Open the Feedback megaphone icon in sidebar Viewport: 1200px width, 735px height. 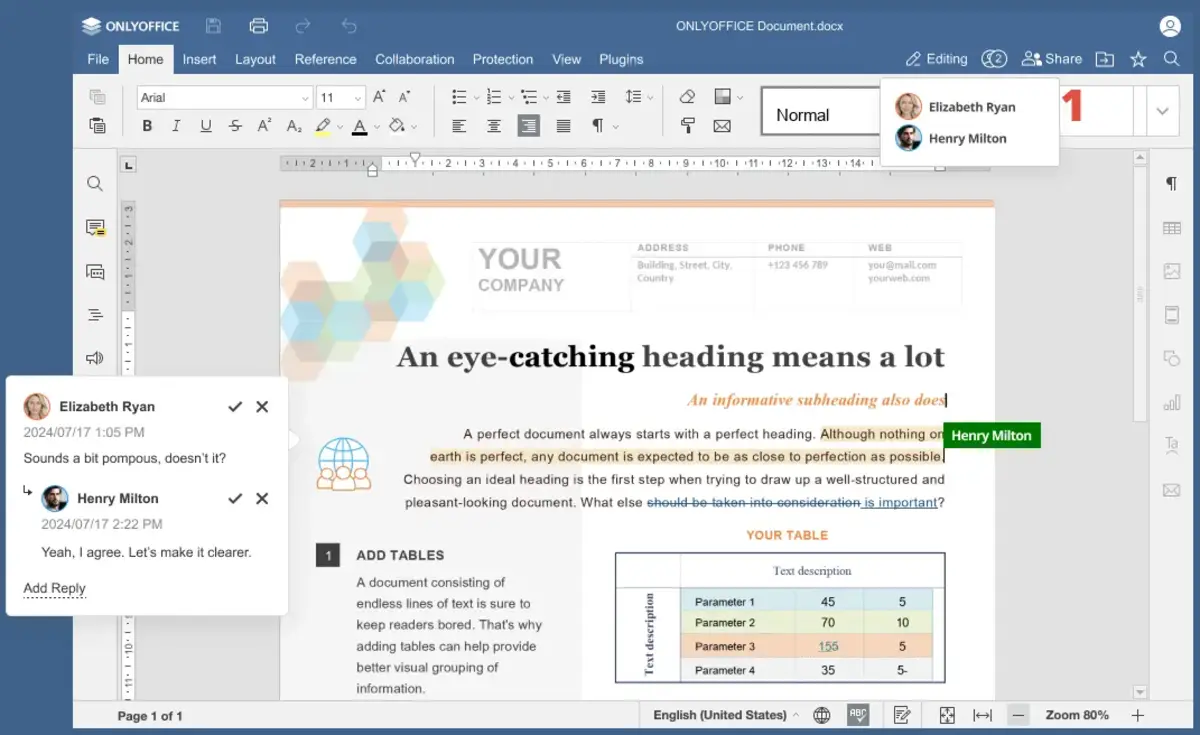click(95, 358)
